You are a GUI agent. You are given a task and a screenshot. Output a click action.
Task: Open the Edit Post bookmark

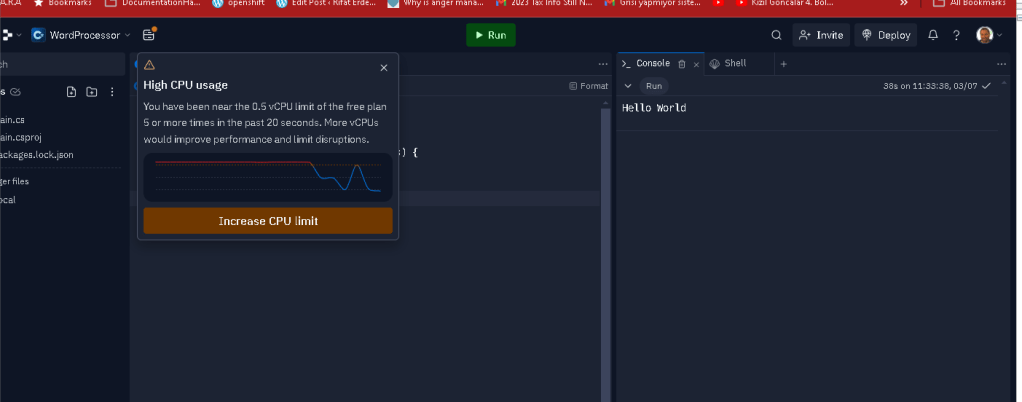coord(326,3)
